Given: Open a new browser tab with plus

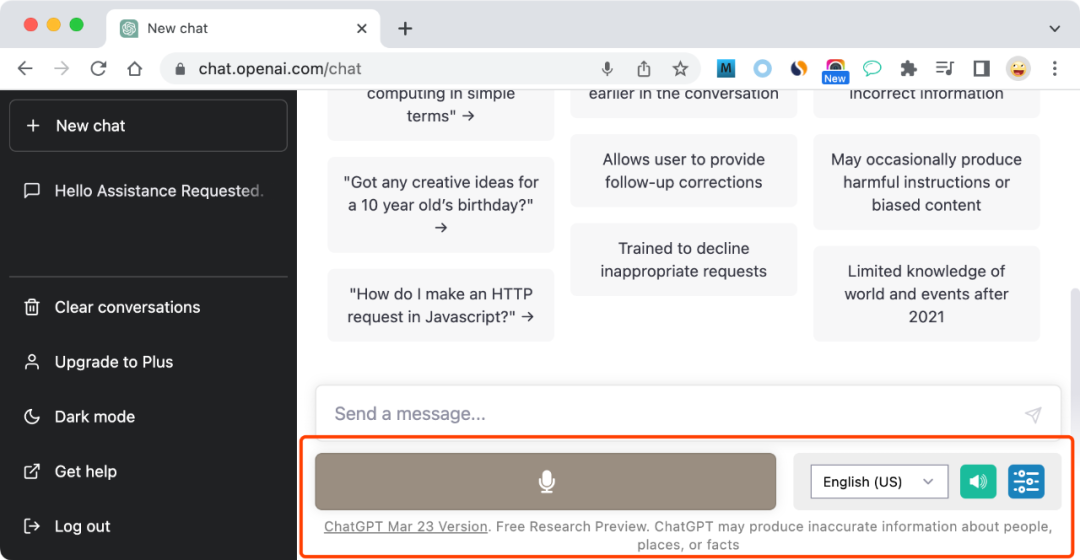Looking at the screenshot, I should pyautogui.click(x=405, y=28).
